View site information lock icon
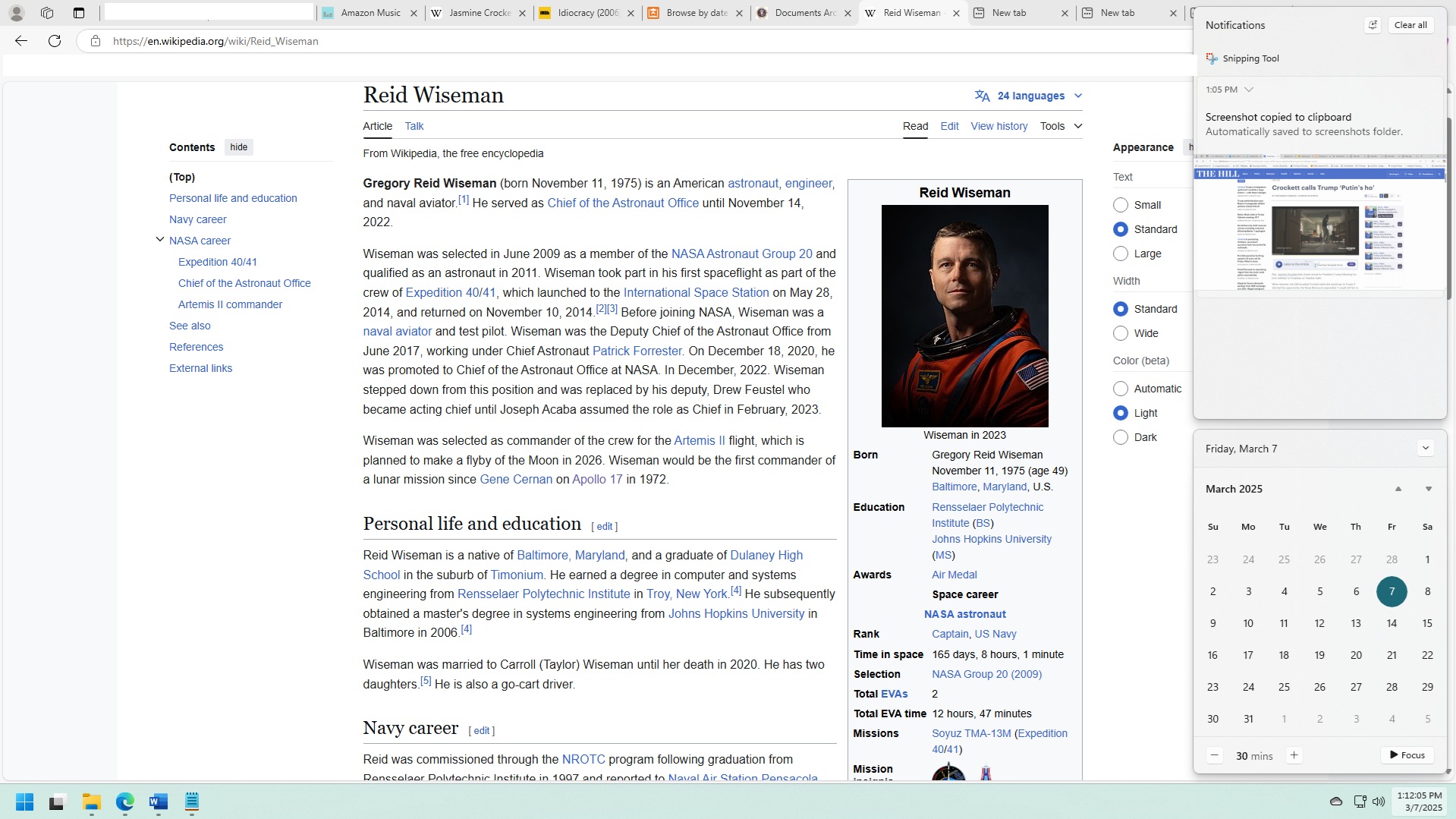 pyautogui.click(x=95, y=41)
